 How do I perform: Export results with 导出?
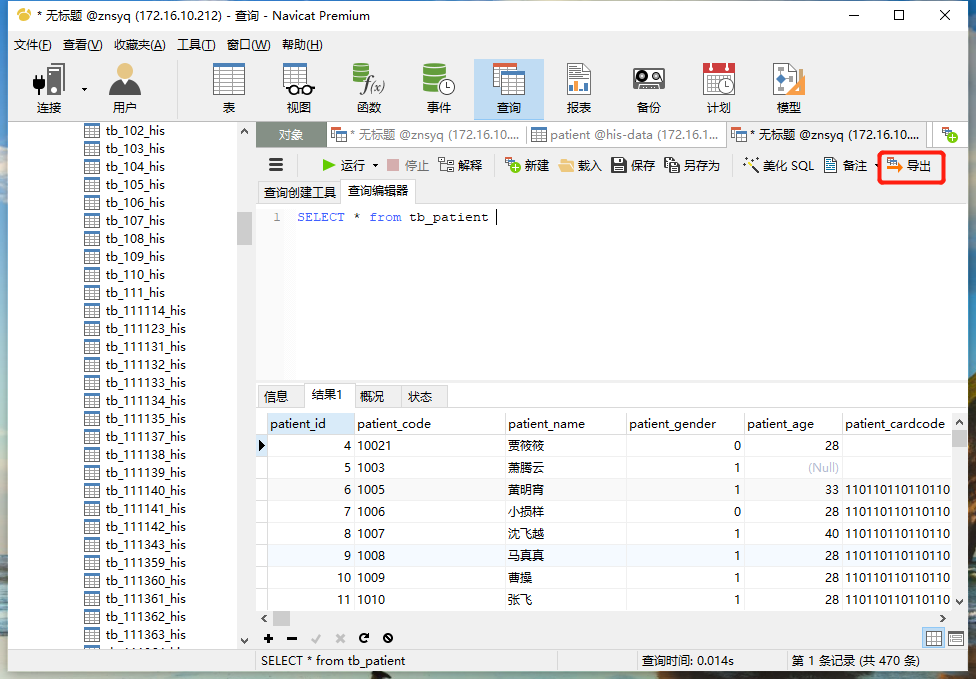click(x=909, y=166)
